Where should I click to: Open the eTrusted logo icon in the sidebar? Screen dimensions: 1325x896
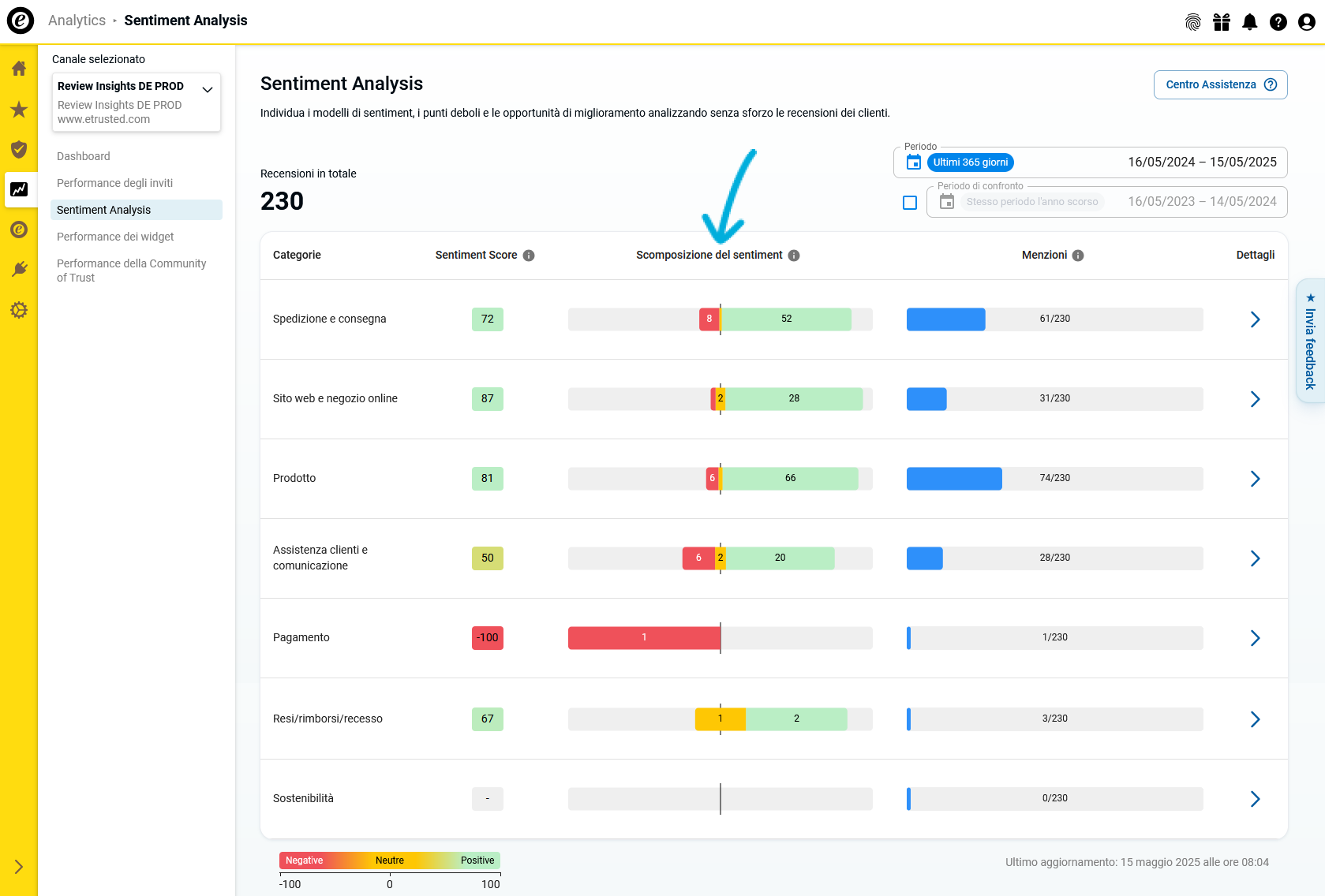(x=18, y=230)
